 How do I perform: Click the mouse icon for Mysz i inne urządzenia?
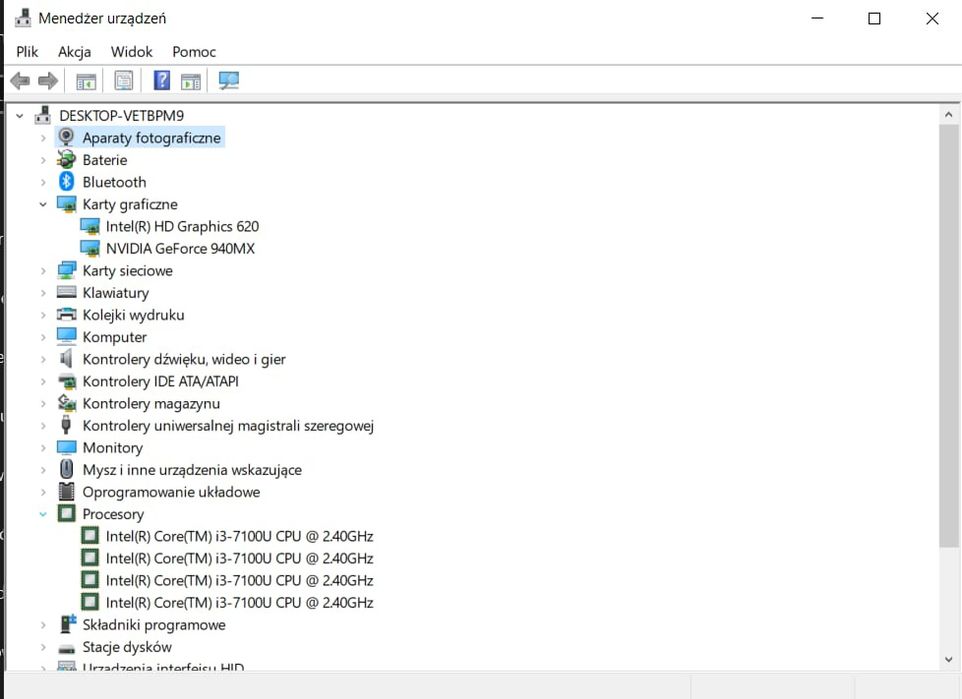tap(66, 469)
